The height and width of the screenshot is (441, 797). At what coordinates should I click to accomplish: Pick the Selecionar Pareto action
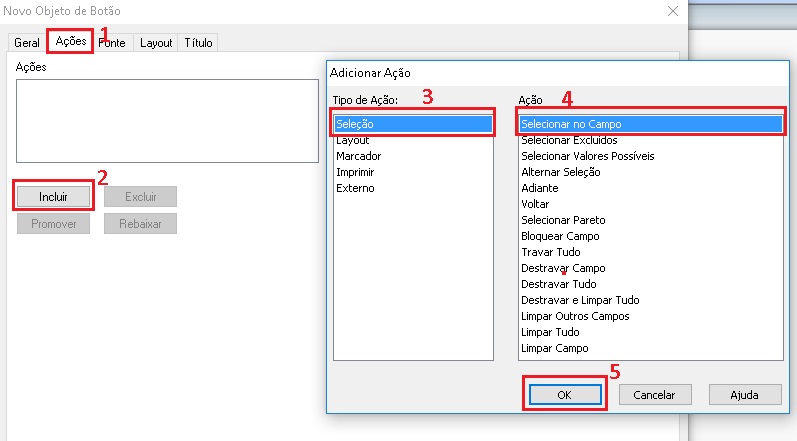(563, 220)
